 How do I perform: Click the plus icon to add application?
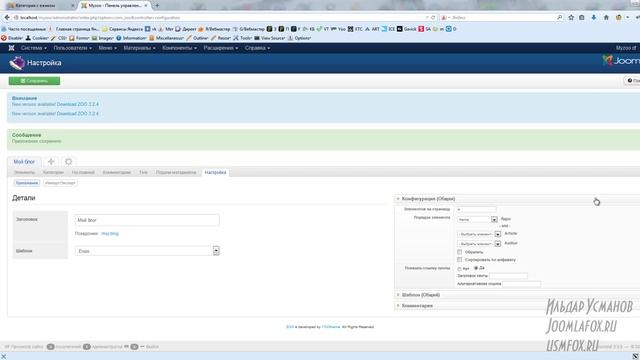(x=51, y=162)
